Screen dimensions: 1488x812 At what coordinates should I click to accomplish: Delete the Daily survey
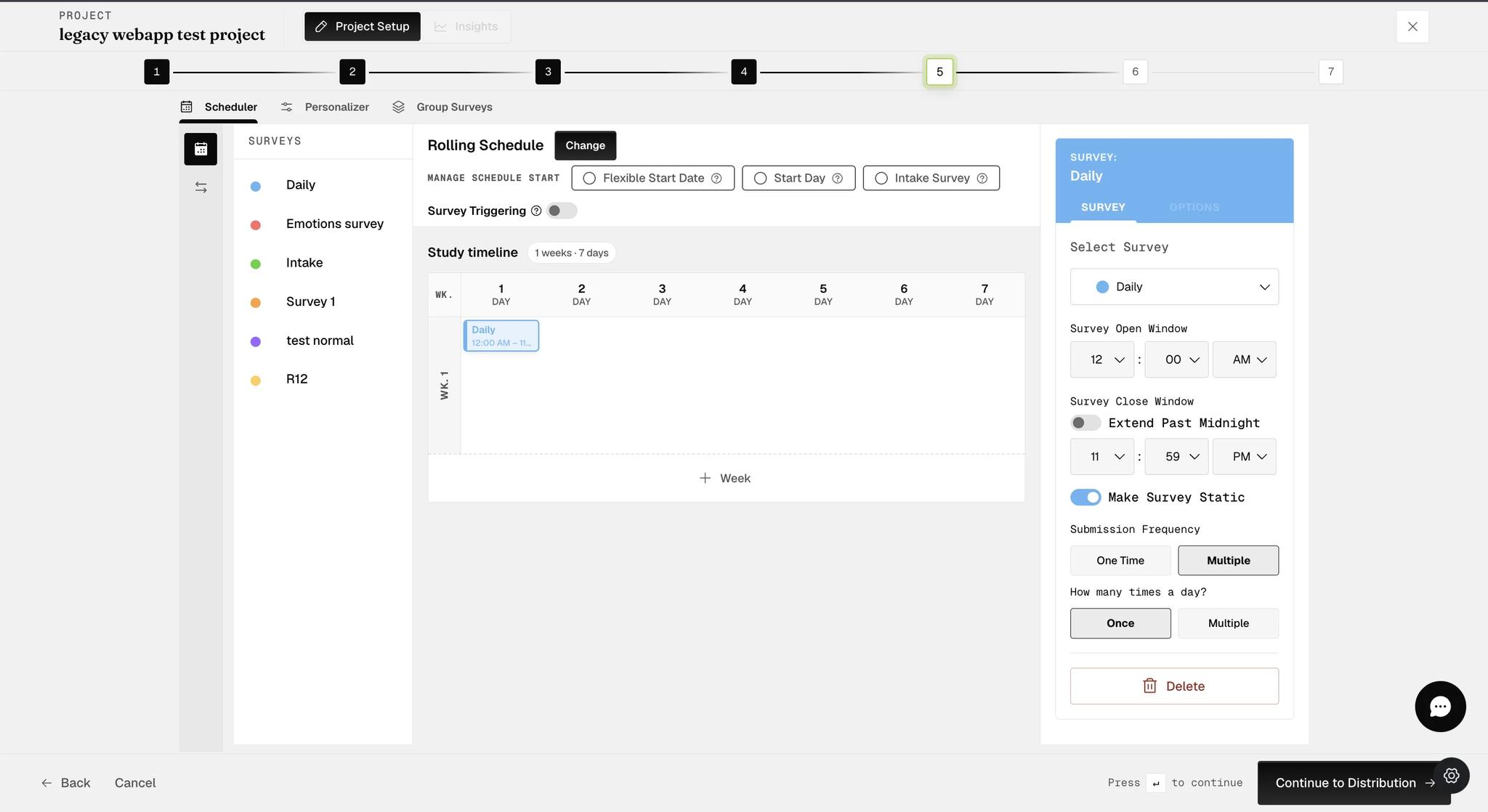[1174, 686]
